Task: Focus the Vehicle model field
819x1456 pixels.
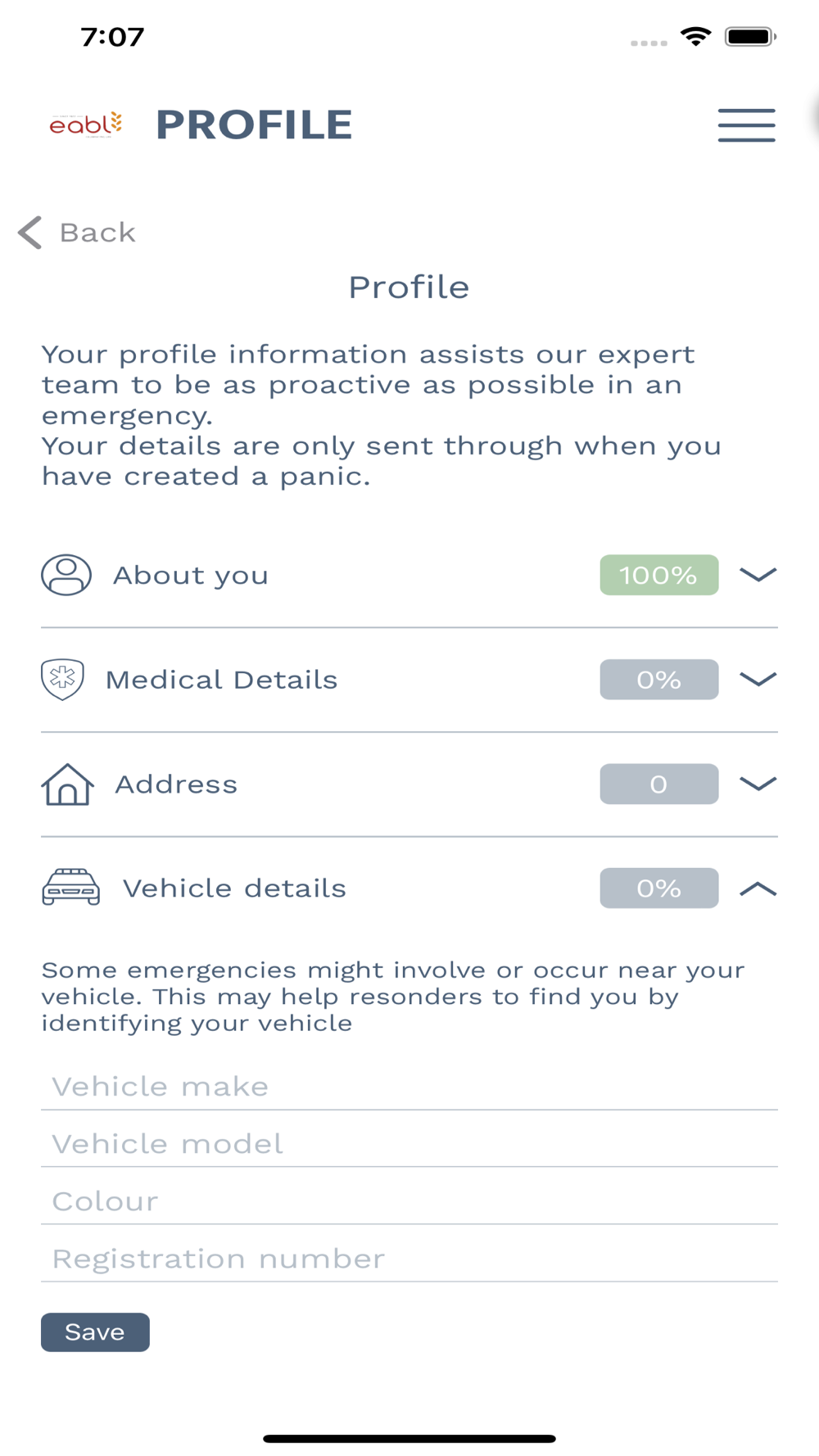Action: coord(409,1144)
